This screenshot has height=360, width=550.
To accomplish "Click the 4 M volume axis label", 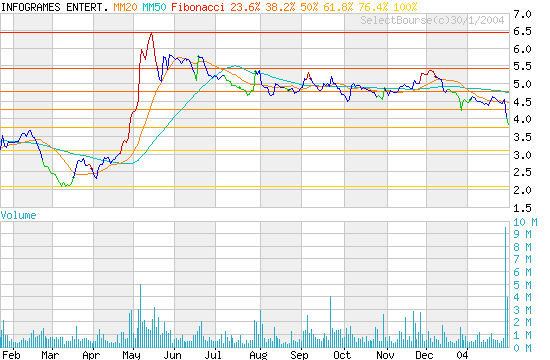I will pos(522,298).
